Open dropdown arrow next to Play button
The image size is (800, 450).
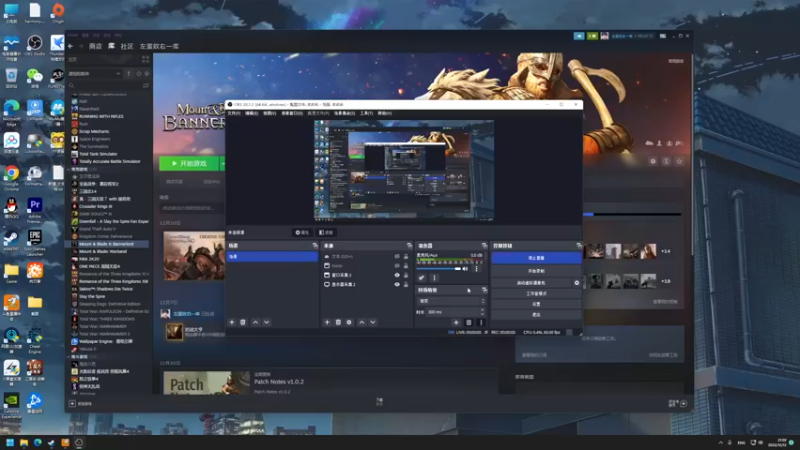(222, 163)
